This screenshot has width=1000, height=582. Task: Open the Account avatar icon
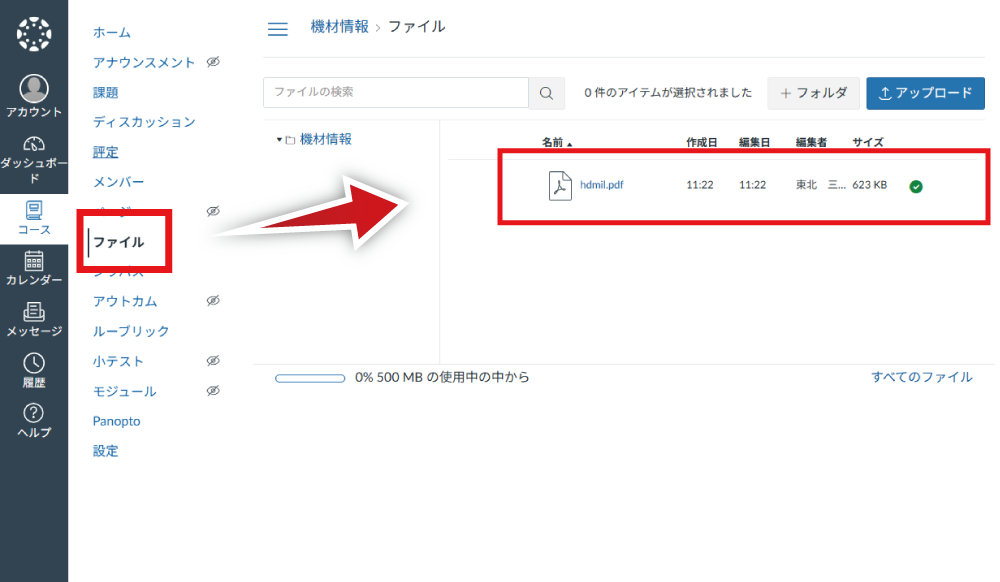(34, 89)
